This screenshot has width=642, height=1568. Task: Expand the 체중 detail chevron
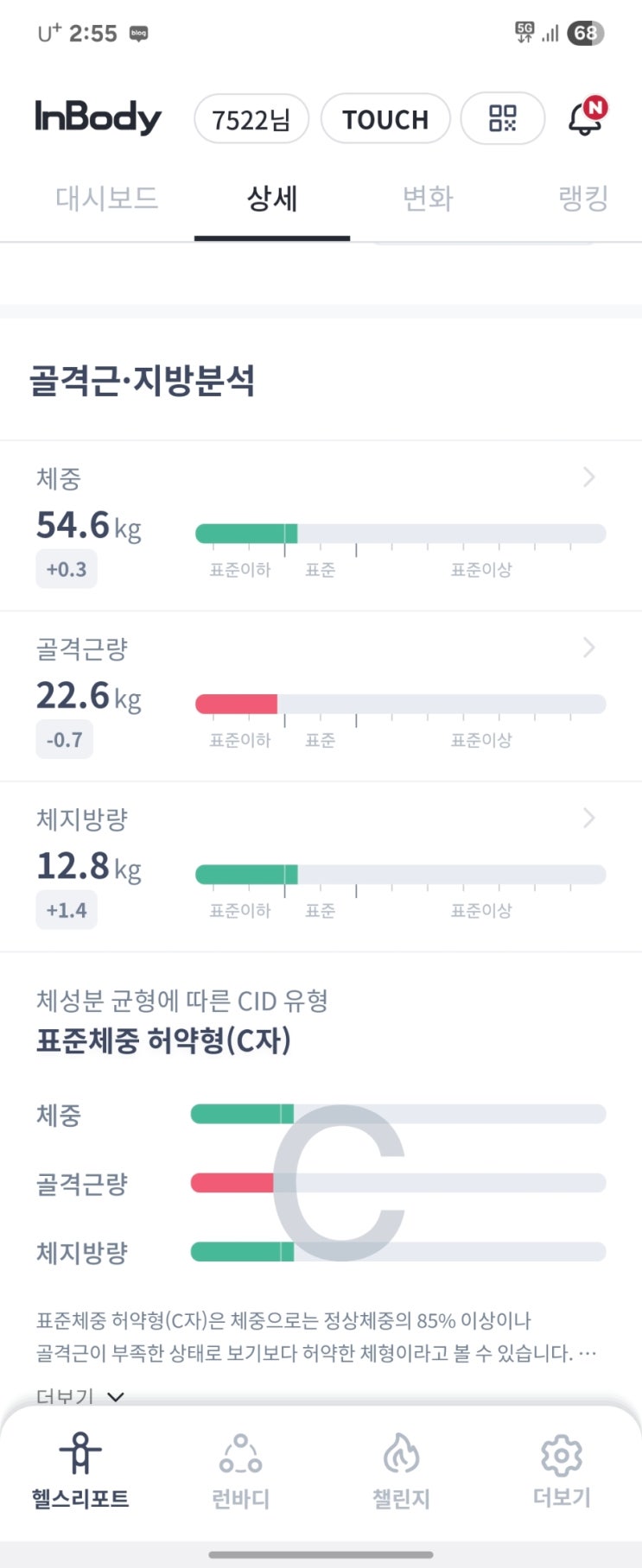click(x=589, y=477)
